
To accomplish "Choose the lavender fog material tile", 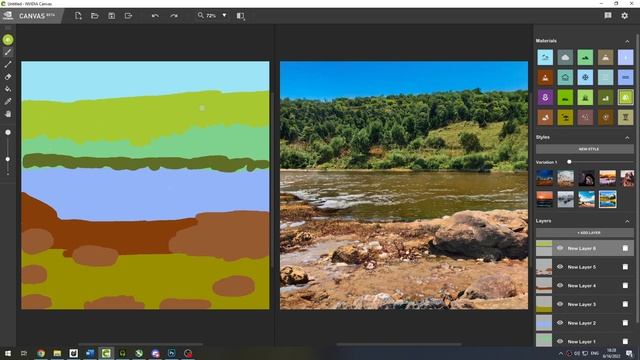I will 625,58.
